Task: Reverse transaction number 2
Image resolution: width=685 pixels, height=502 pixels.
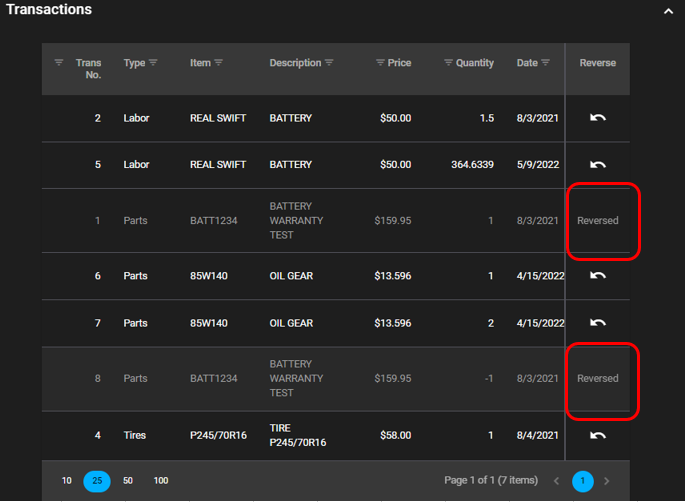Action: [x=597, y=118]
